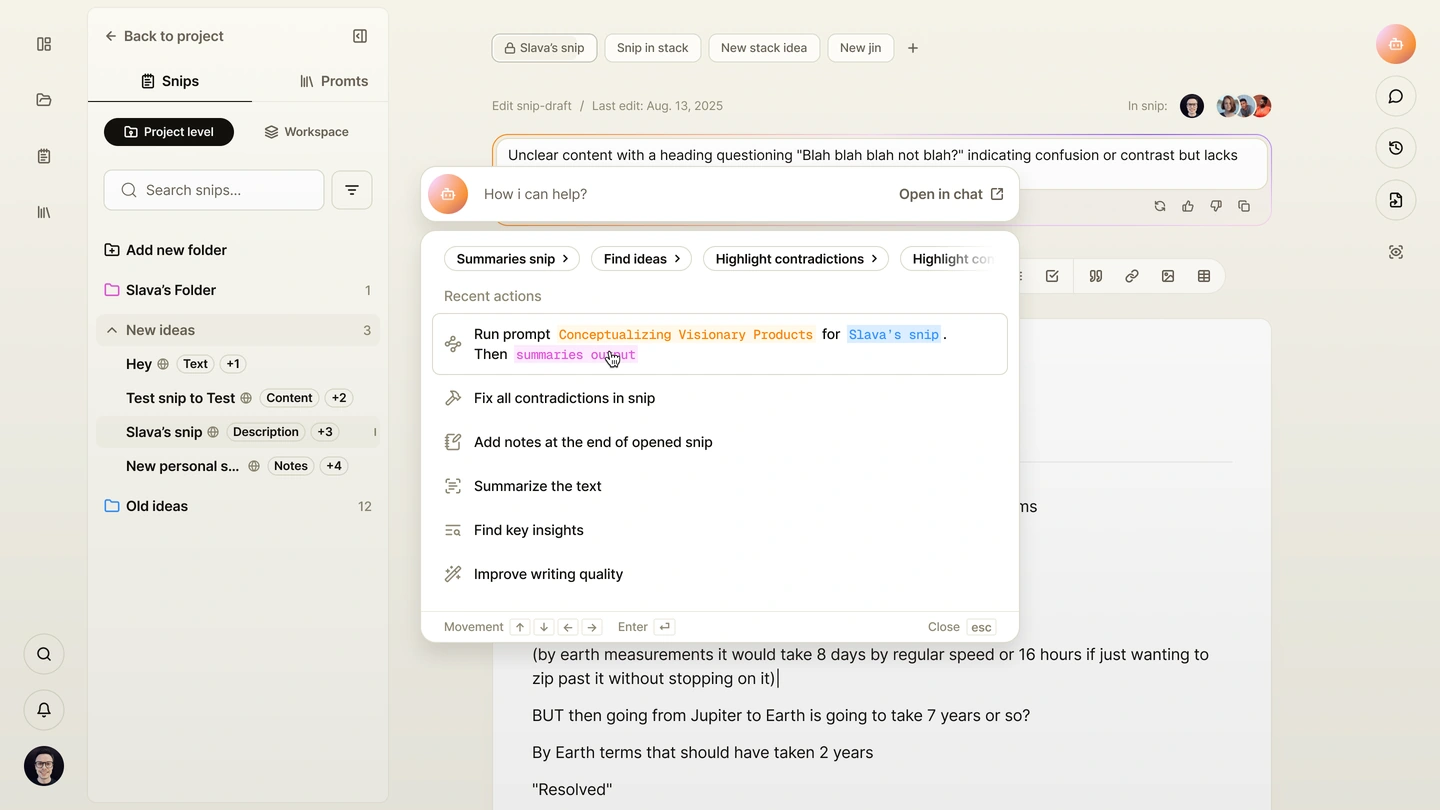This screenshot has height=810, width=1440.
Task: Open notifications bell
Action: (x=44, y=710)
